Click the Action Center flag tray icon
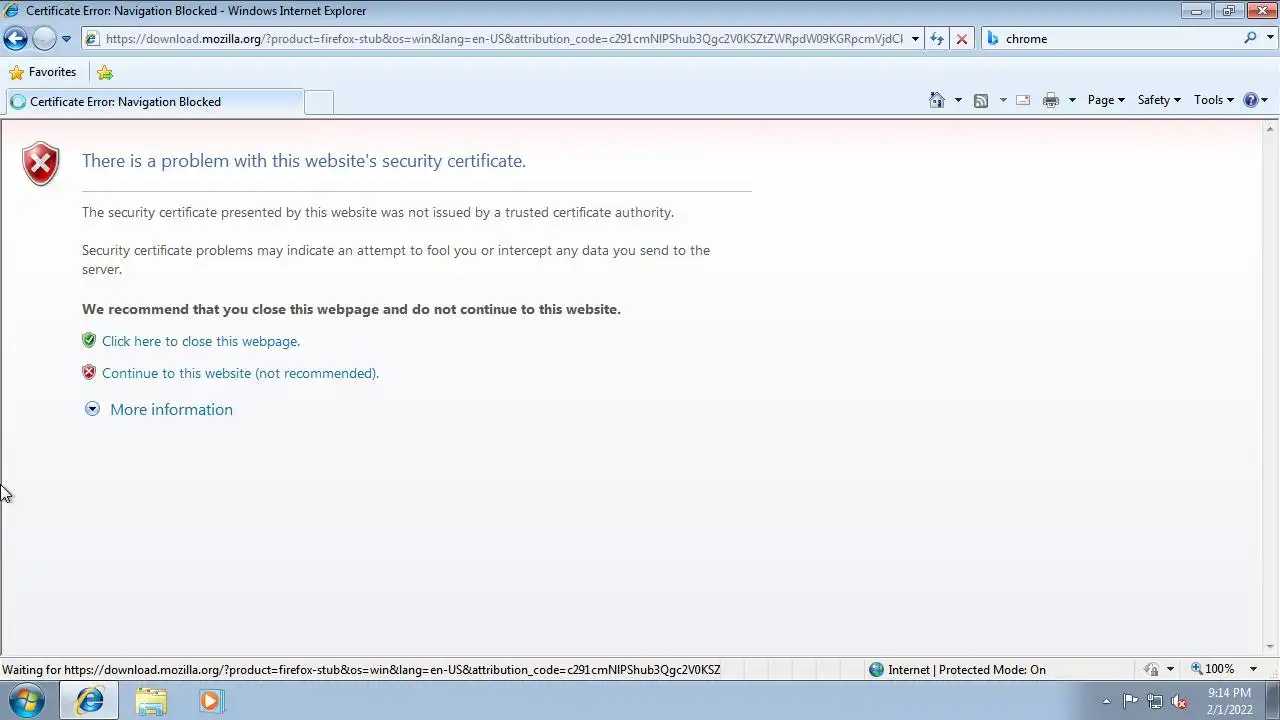1280x720 pixels. click(1130, 701)
